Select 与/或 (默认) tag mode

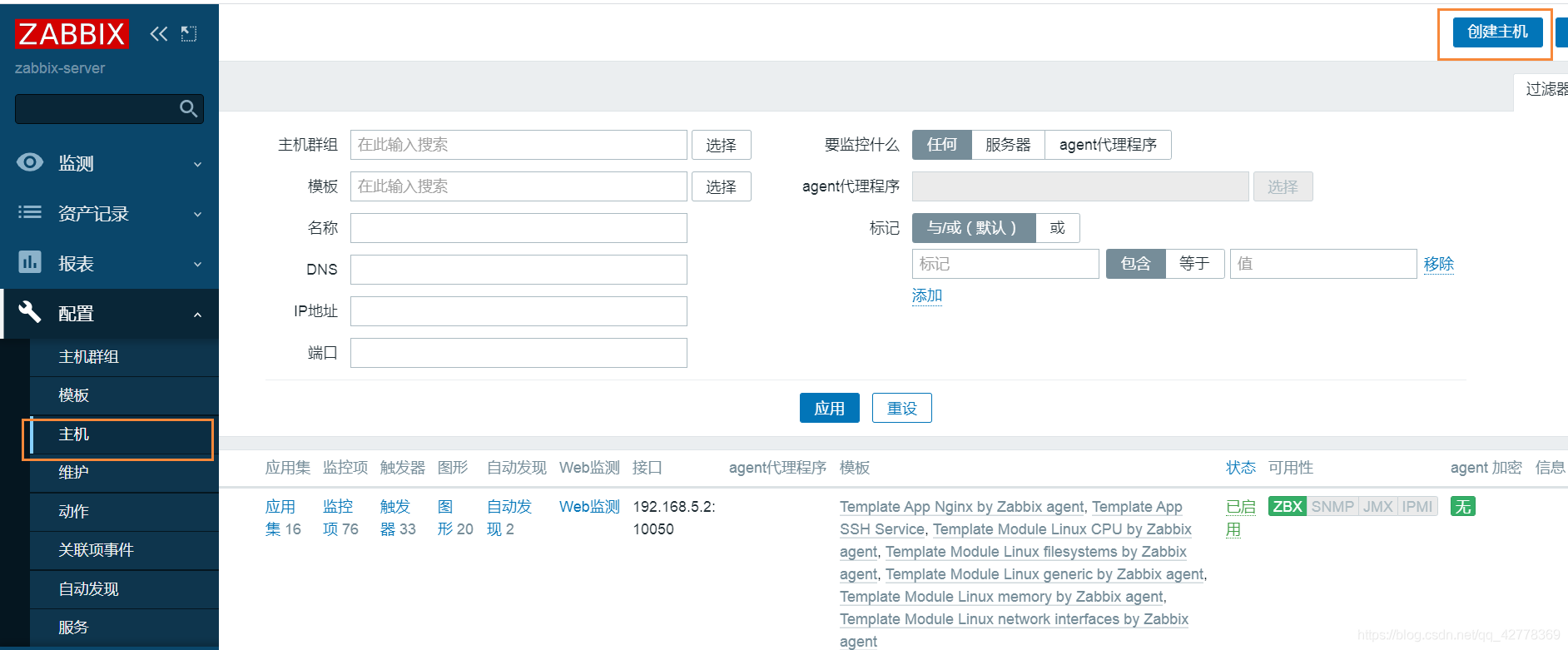(x=974, y=228)
